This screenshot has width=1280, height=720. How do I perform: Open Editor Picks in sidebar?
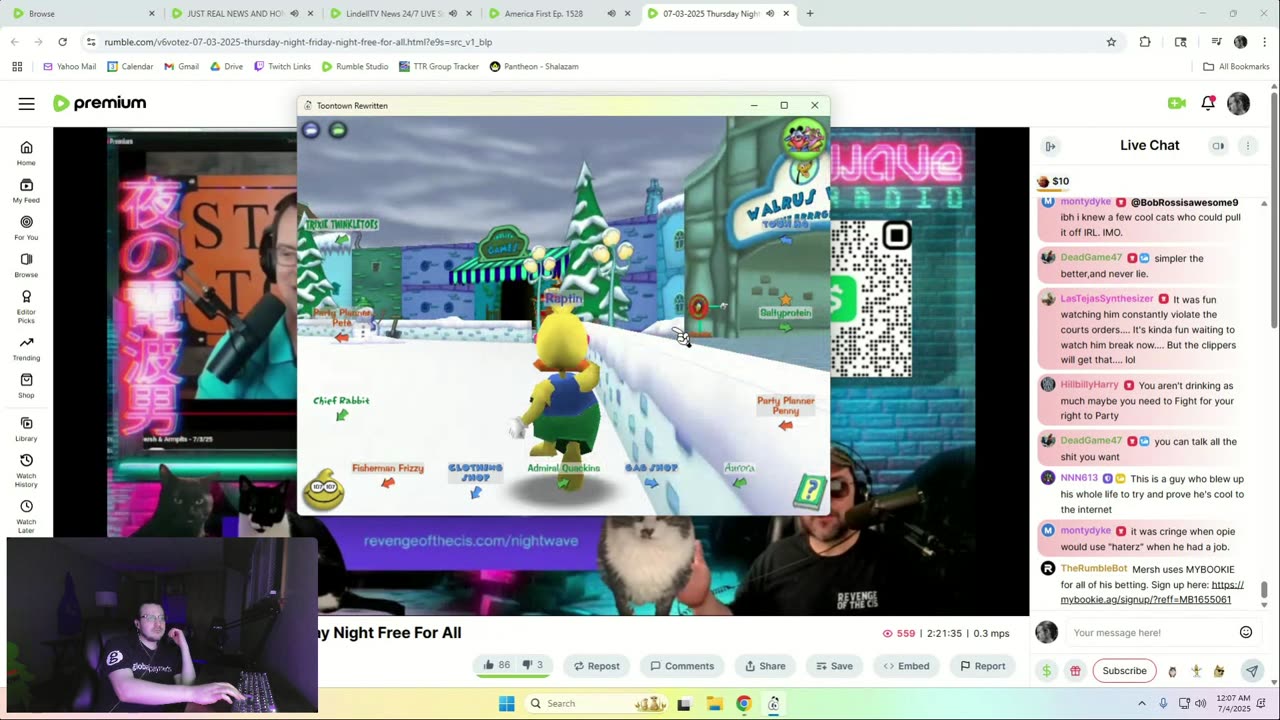(26, 305)
